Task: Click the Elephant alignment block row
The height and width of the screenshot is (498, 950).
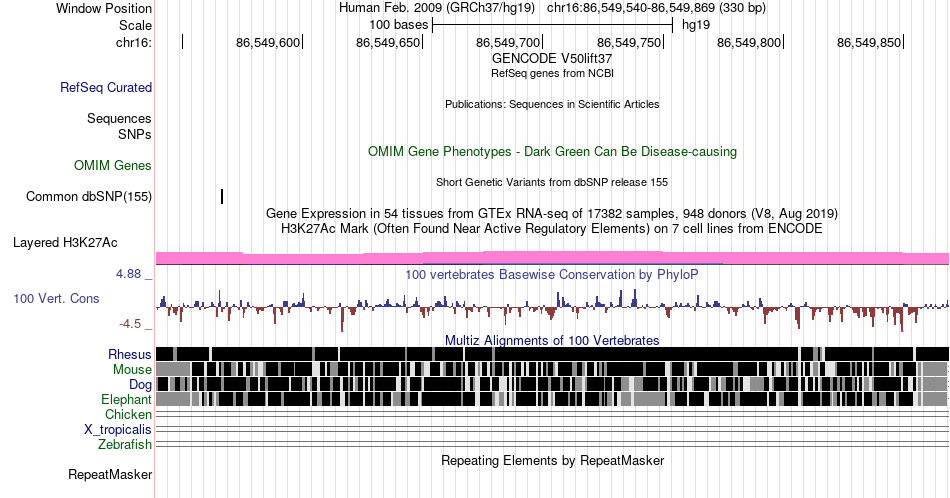Action: (552, 399)
